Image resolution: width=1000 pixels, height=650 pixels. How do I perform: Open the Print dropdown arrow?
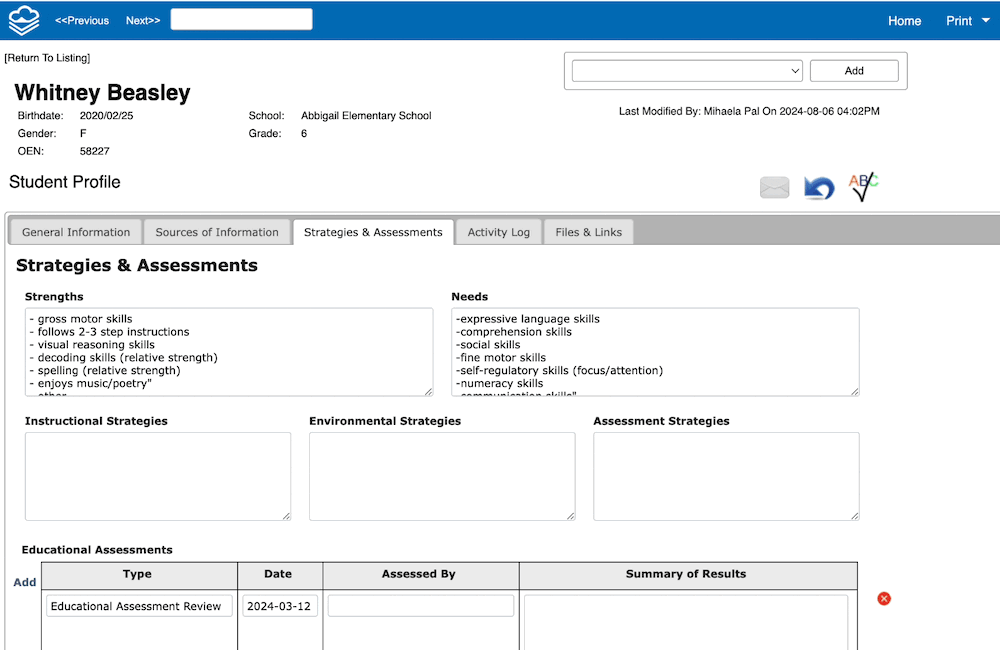[x=985, y=20]
